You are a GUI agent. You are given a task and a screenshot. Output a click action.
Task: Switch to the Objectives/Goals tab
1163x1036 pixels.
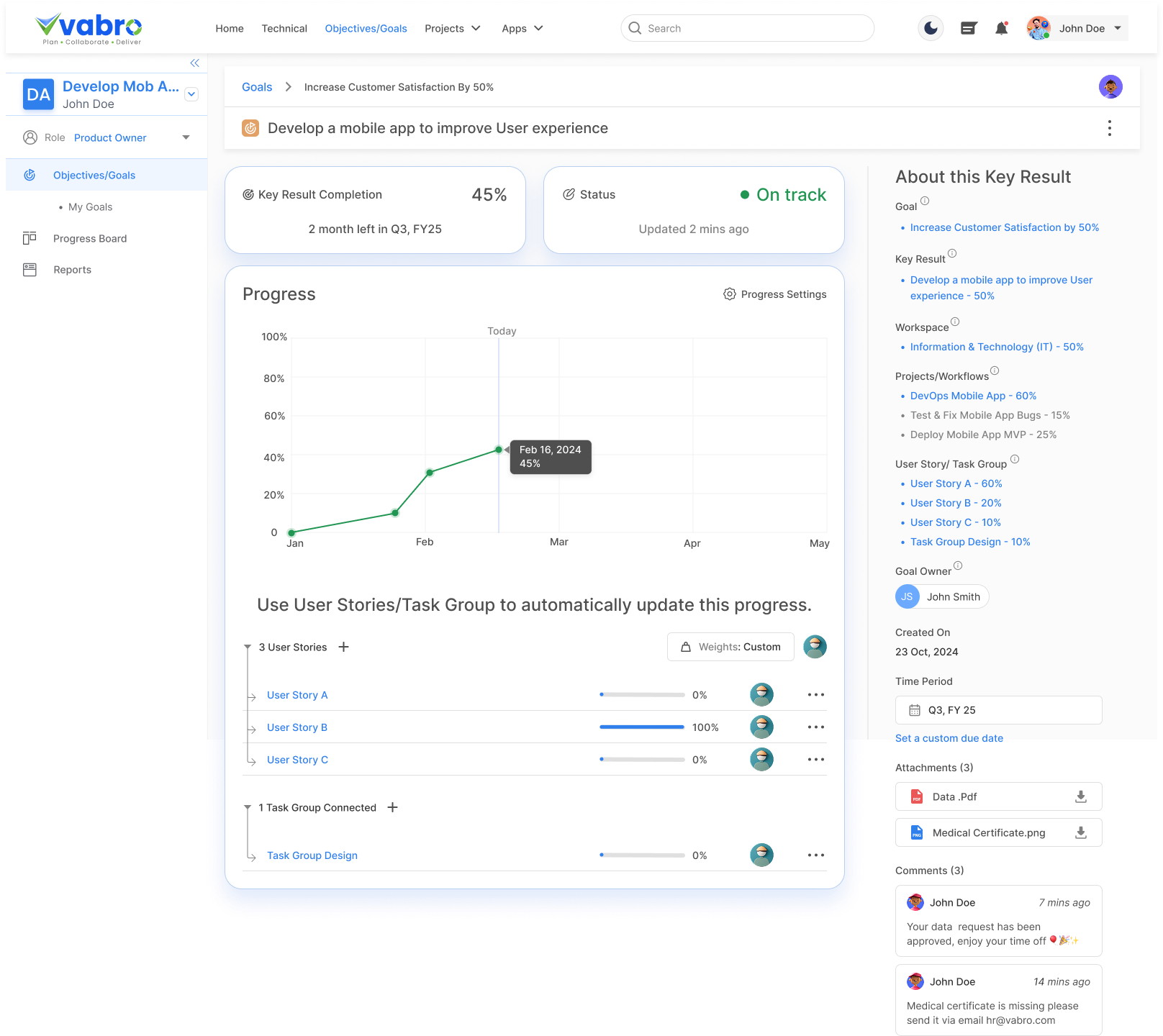(366, 29)
